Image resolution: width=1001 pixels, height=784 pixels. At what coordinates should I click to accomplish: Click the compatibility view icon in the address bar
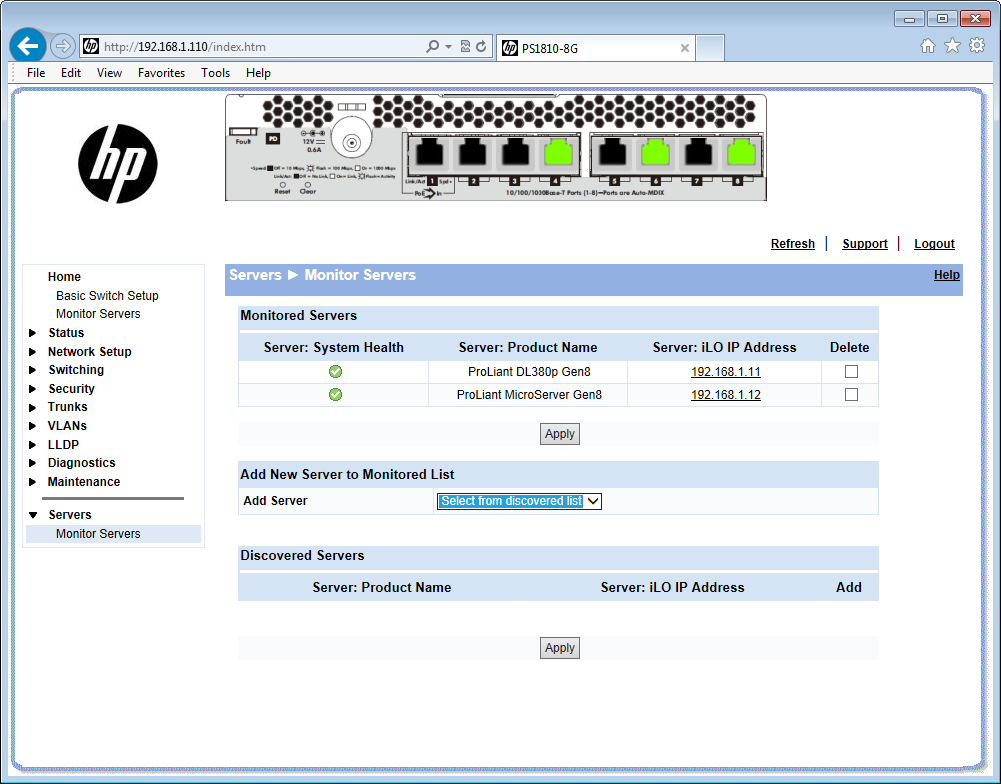(x=465, y=45)
